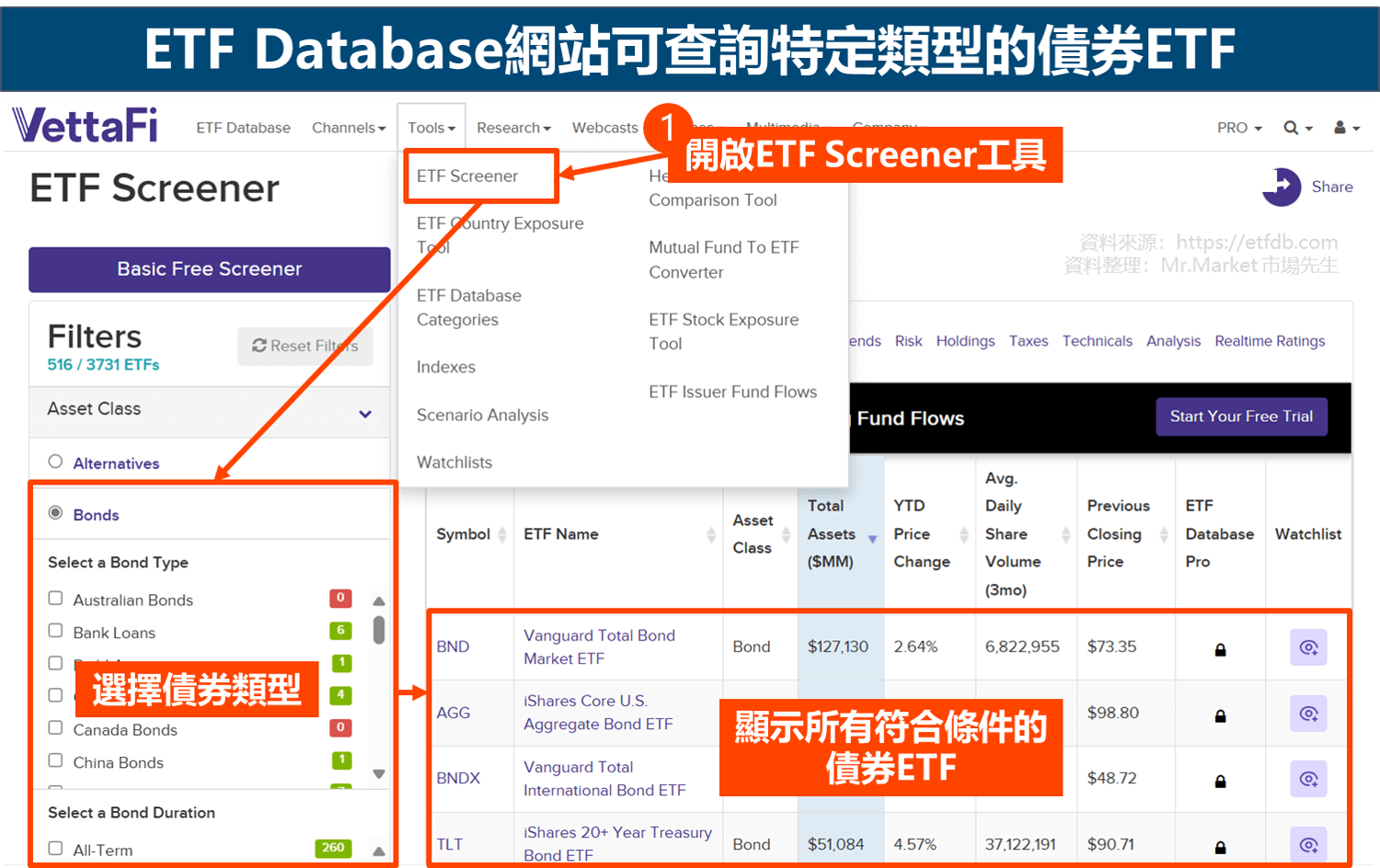Add BND to watchlist via eye icon

[x=1308, y=647]
